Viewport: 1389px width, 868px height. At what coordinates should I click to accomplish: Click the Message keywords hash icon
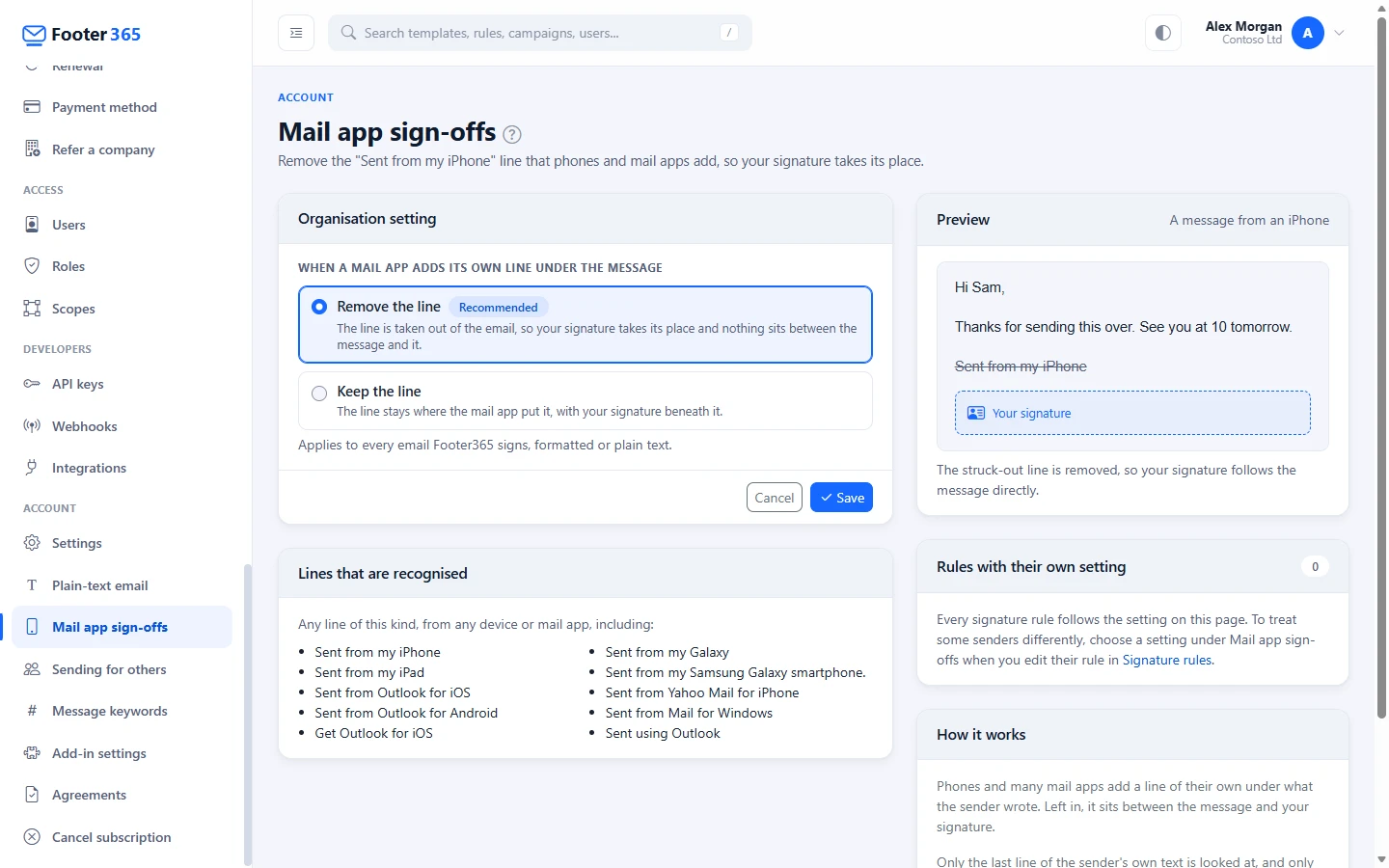(x=32, y=711)
